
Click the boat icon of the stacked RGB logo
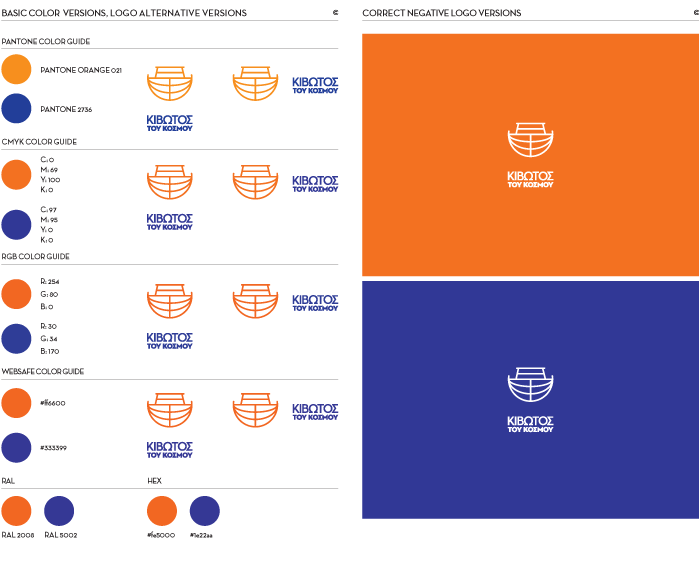pyautogui.click(x=170, y=301)
